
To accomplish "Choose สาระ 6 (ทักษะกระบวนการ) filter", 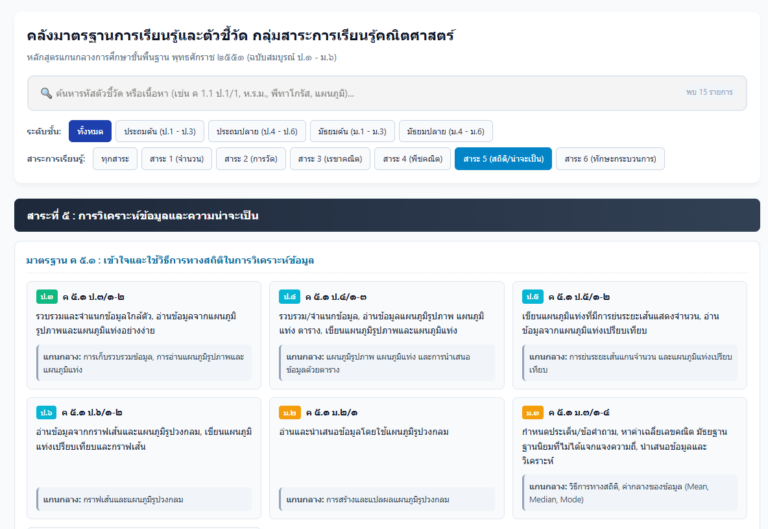I will click(610, 159).
